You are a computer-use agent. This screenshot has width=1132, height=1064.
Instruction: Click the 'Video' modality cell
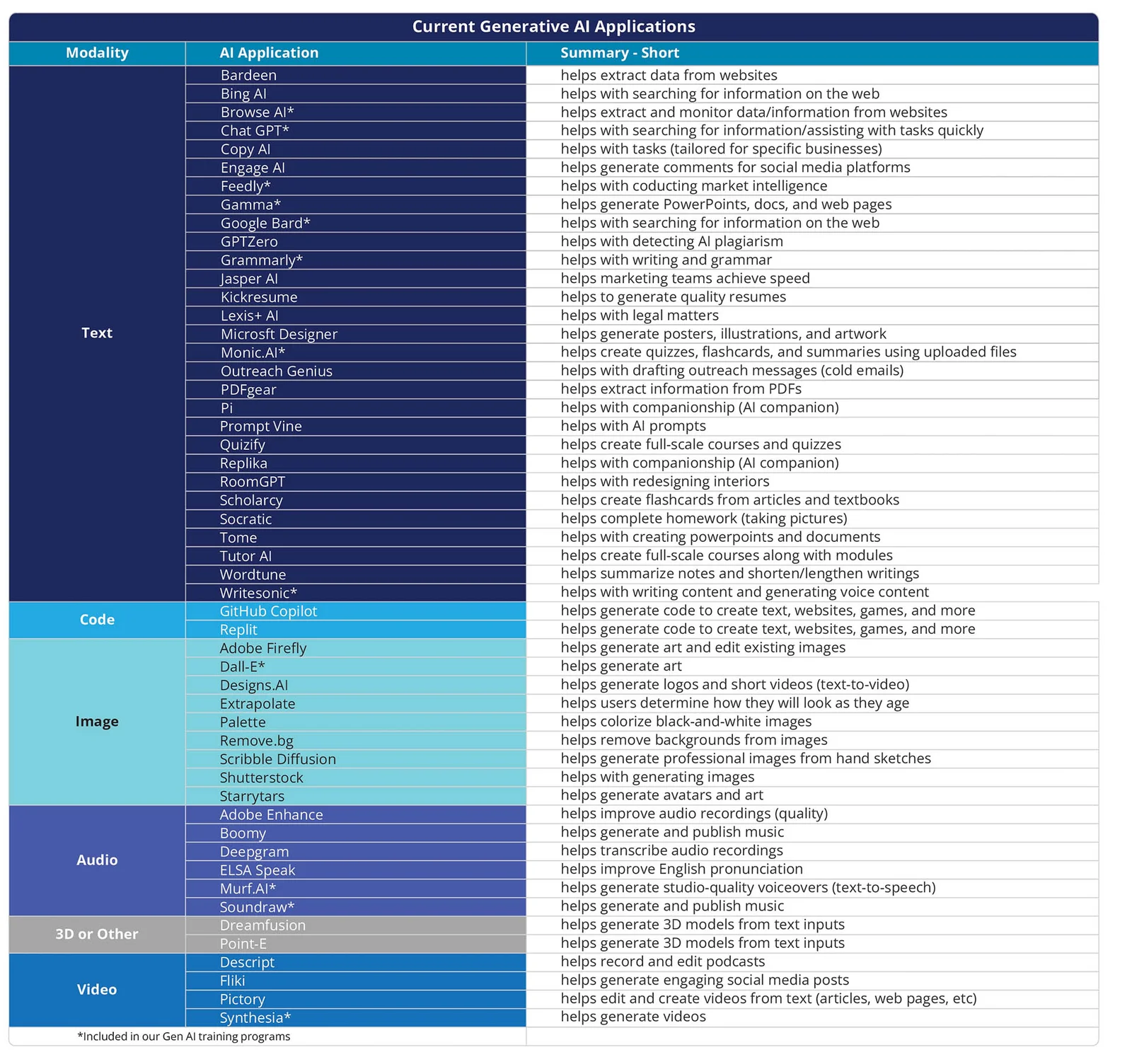tap(97, 990)
